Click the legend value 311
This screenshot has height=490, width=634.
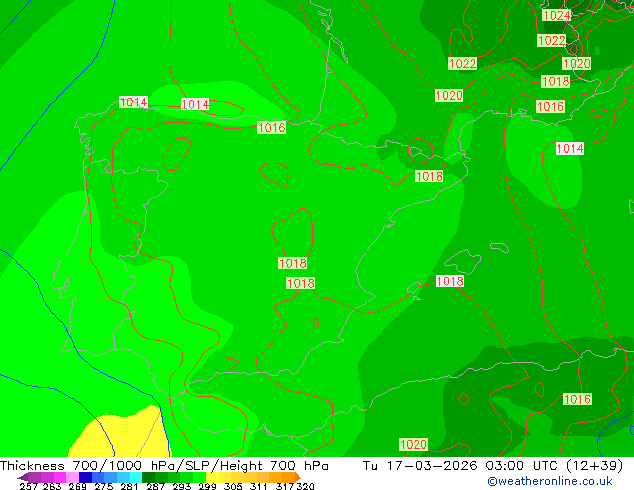(259, 486)
